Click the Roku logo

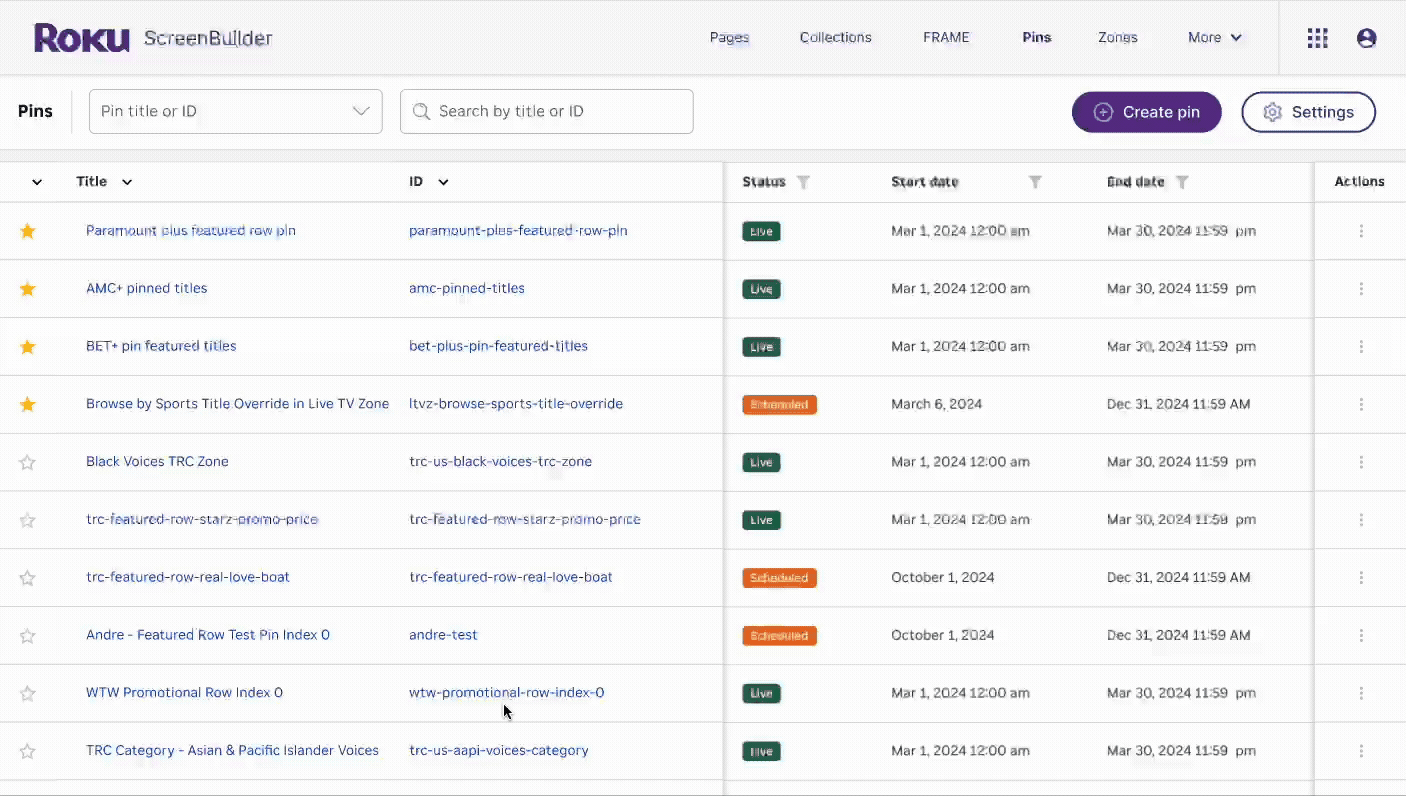(82, 38)
